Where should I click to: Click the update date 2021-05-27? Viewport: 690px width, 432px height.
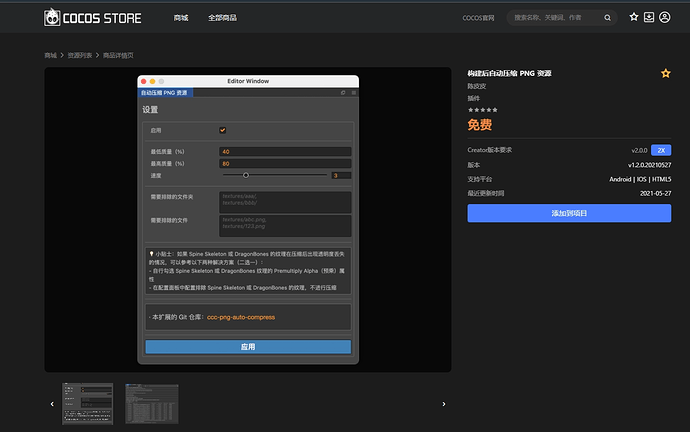(x=656, y=193)
